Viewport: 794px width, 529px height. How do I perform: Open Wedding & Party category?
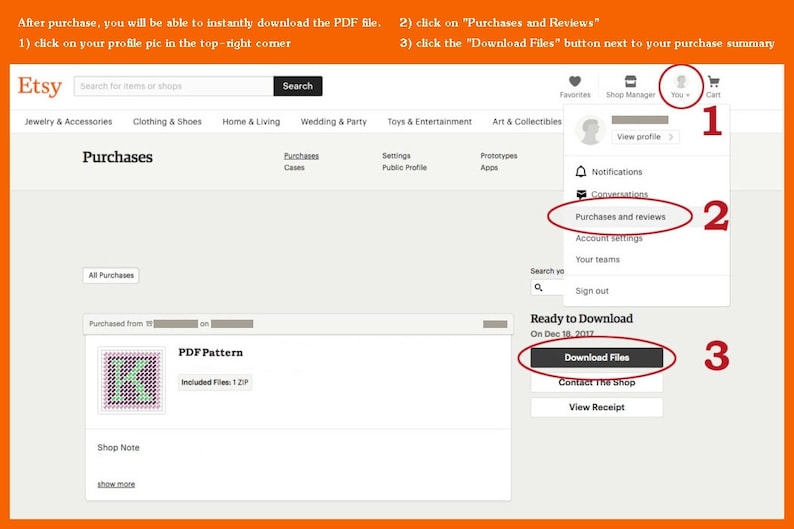[x=334, y=121]
